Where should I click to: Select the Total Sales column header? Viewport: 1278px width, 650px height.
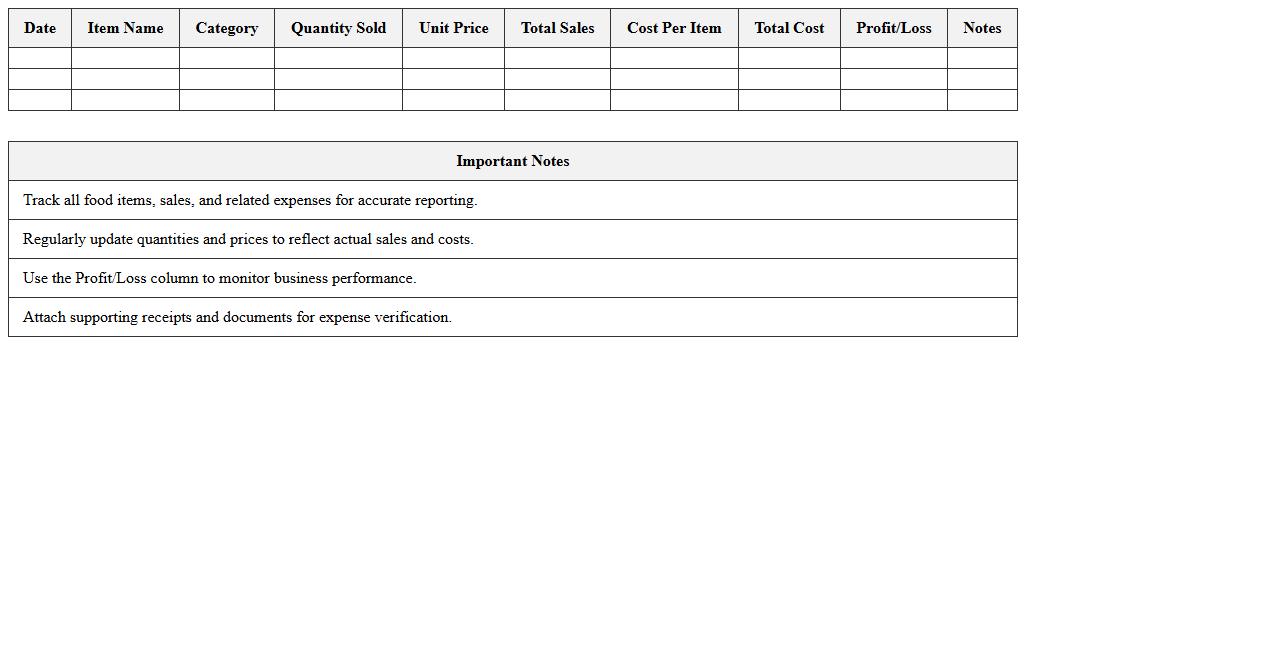click(557, 28)
